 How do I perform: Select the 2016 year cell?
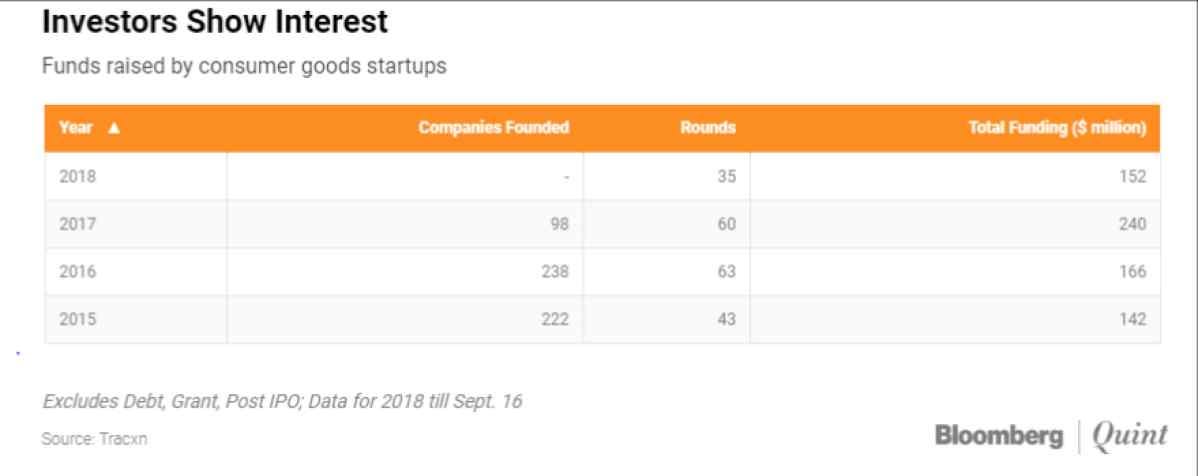coord(136,272)
